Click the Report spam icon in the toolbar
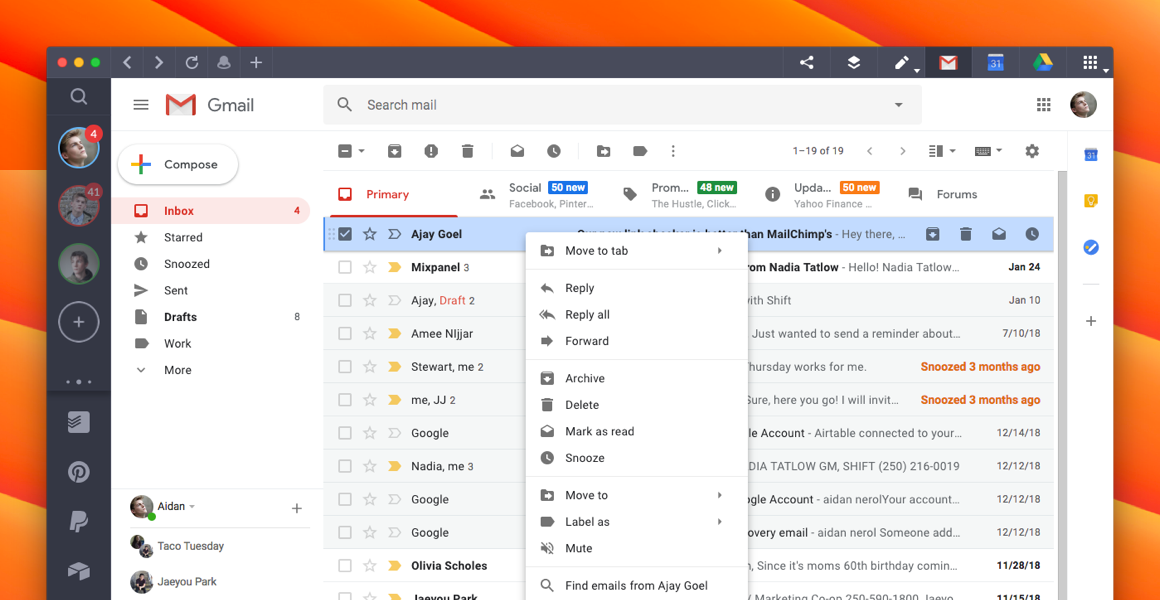Viewport: 1160px width, 600px height. pos(431,151)
